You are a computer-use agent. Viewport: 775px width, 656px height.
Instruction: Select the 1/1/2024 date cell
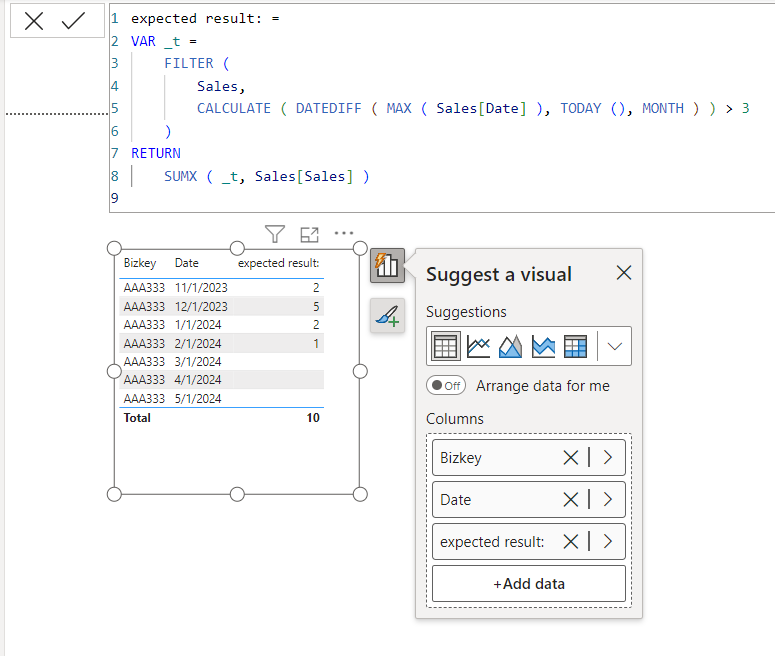coord(198,325)
